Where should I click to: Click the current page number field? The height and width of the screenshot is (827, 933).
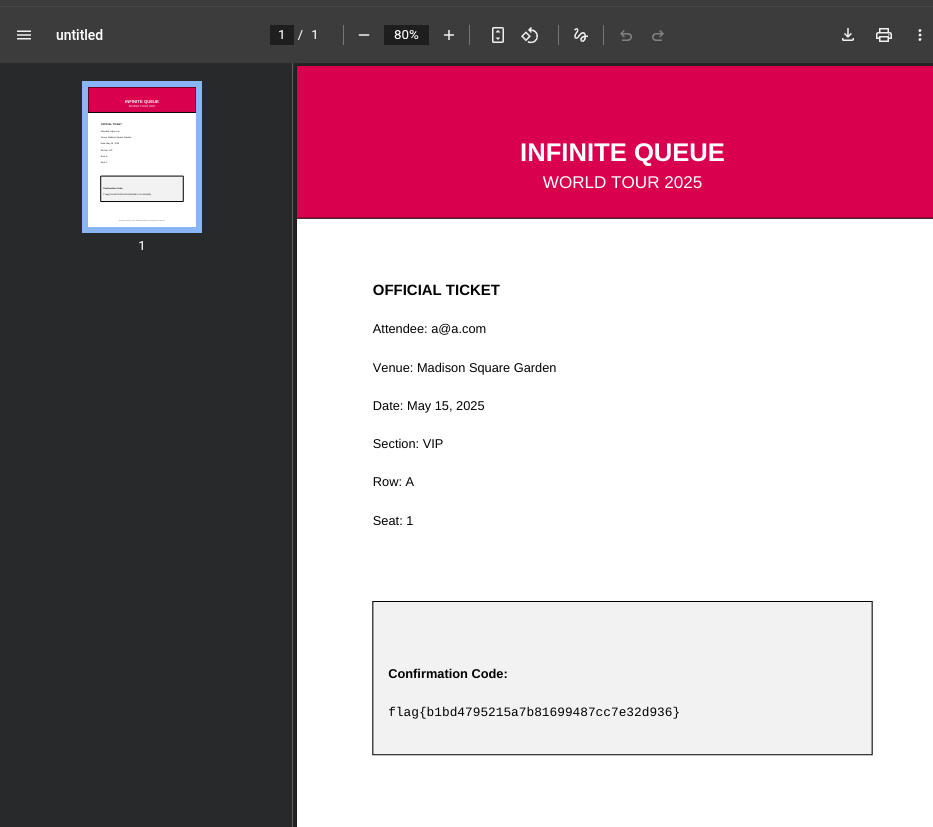(281, 35)
